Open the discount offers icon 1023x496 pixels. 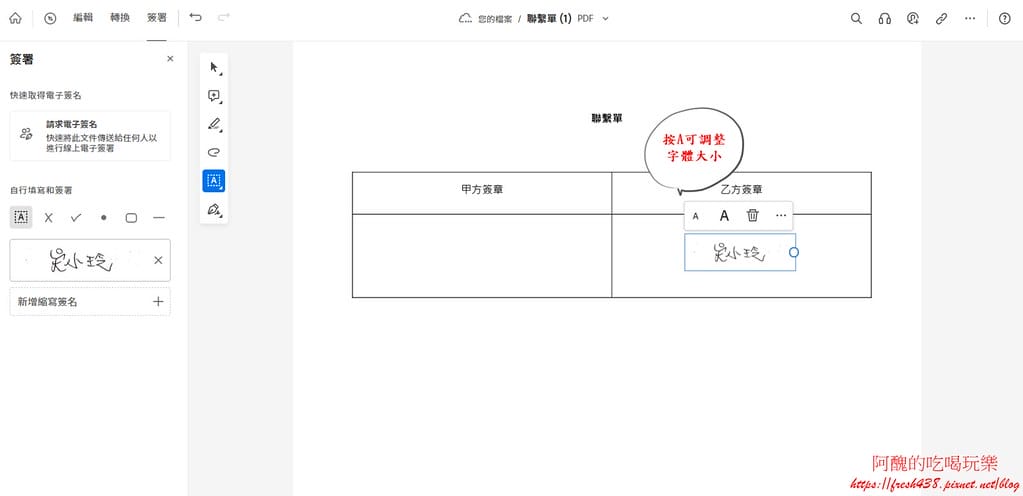coord(50,18)
